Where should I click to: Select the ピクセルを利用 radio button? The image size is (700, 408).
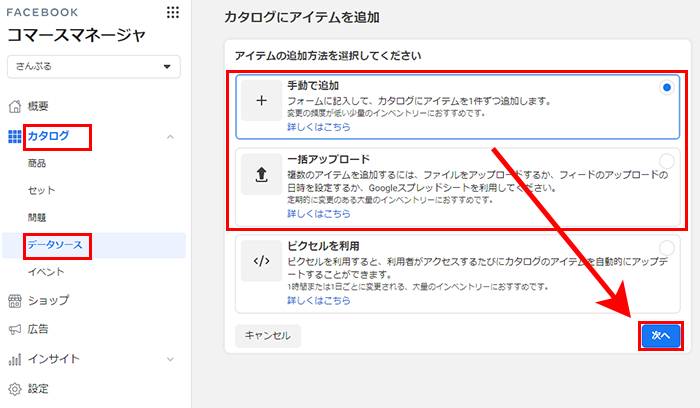coord(667,247)
